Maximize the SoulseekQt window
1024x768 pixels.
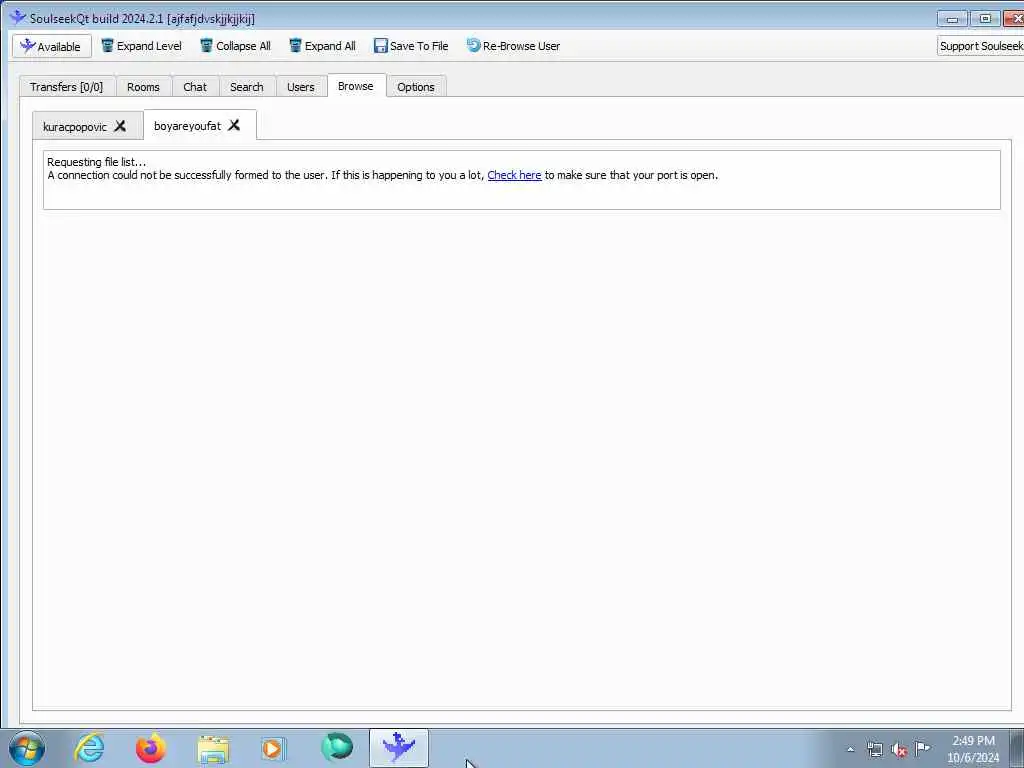pyautogui.click(x=985, y=19)
